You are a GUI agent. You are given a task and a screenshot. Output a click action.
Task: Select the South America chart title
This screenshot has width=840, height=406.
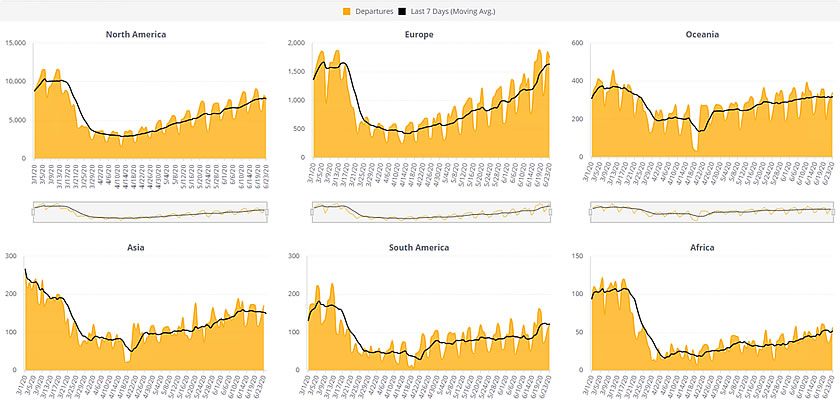click(x=419, y=247)
